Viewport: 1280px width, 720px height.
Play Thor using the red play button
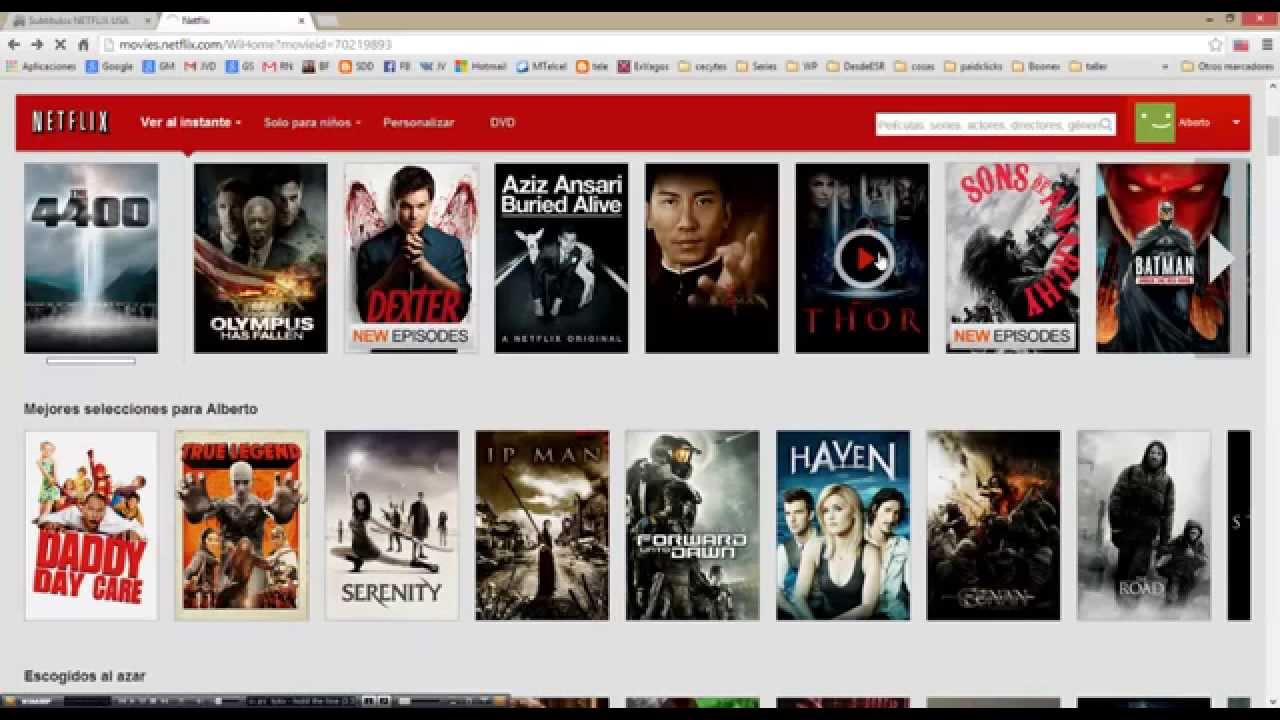pyautogui.click(x=862, y=259)
